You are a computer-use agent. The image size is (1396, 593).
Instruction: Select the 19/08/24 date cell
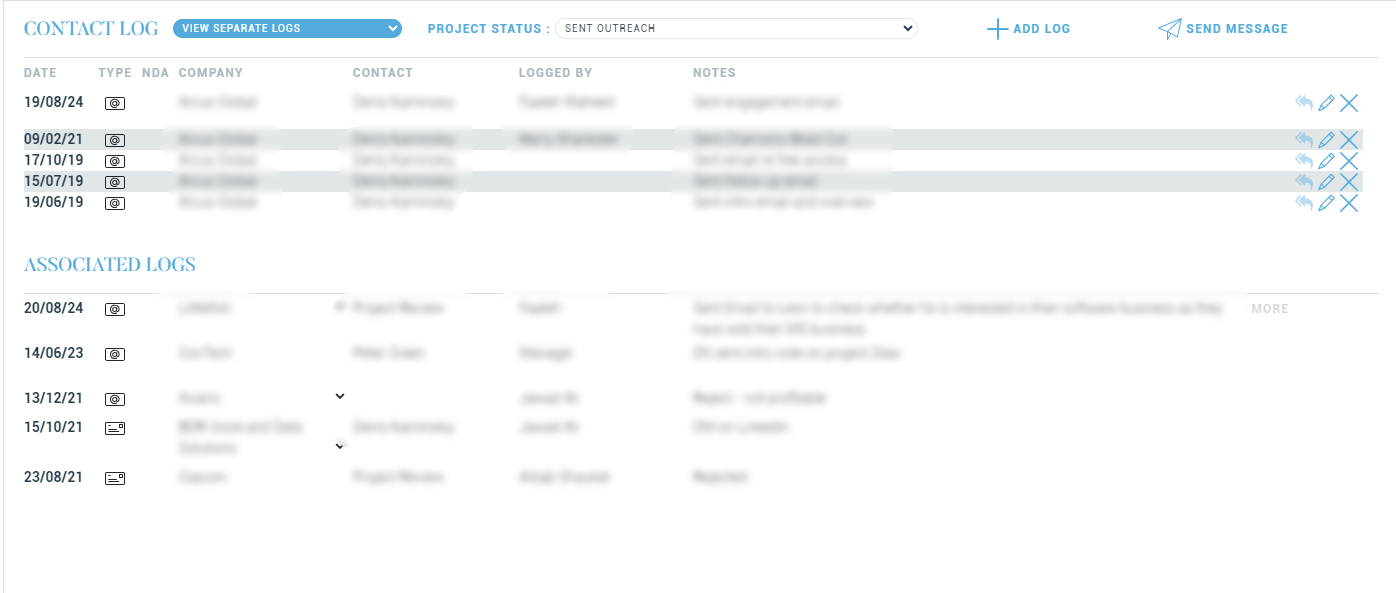[x=54, y=102]
